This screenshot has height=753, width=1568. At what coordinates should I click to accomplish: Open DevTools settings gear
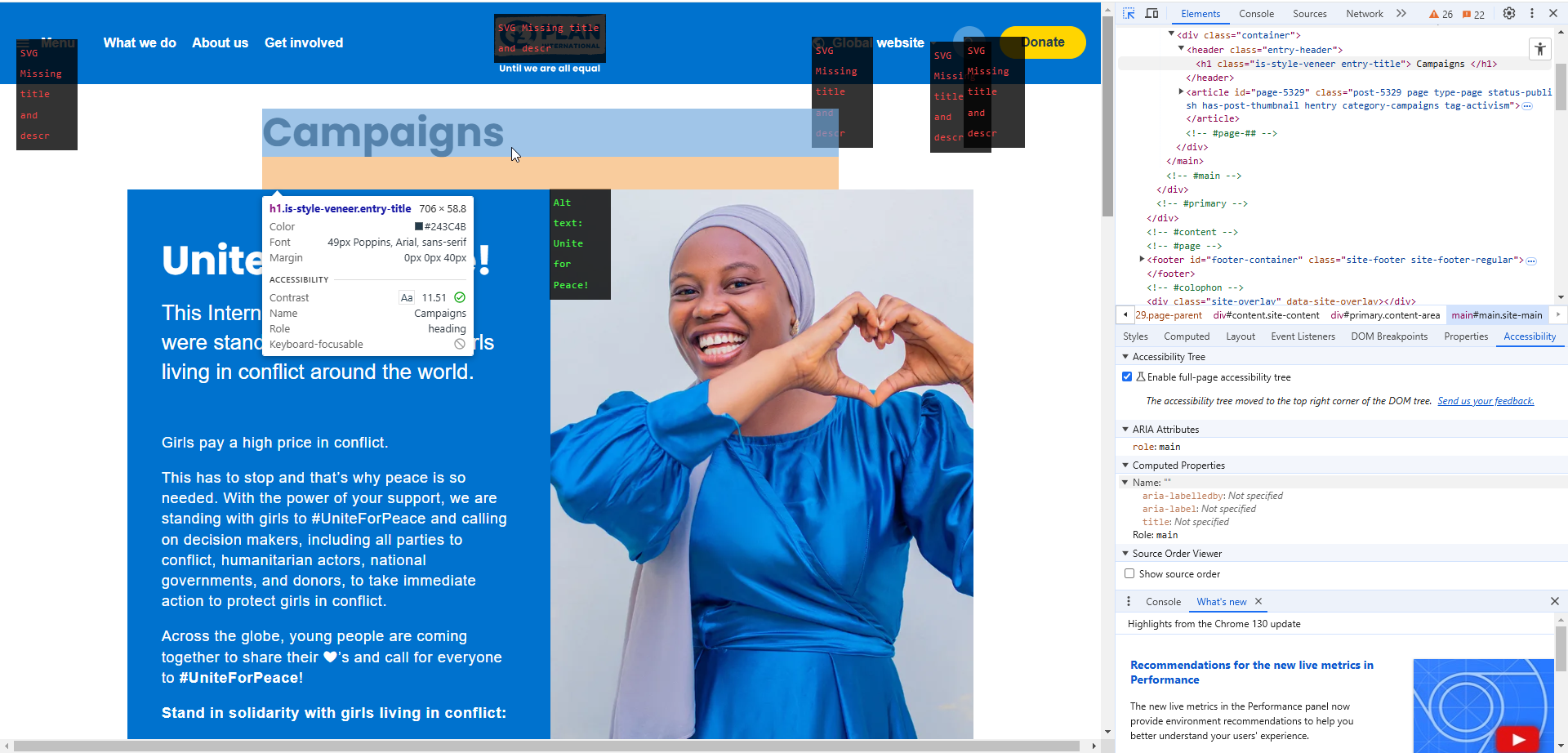pos(1509,14)
